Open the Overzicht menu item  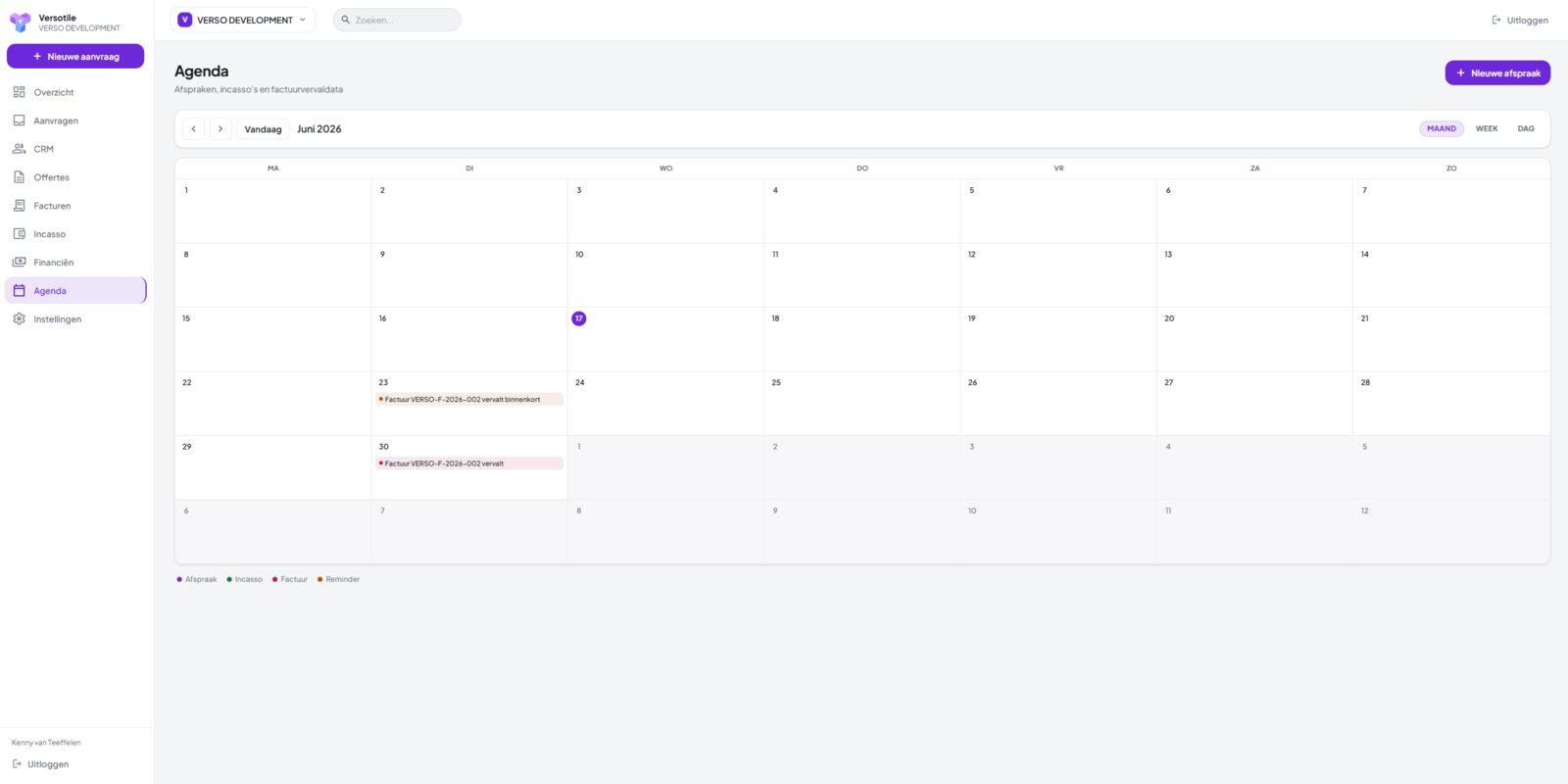tap(76, 92)
